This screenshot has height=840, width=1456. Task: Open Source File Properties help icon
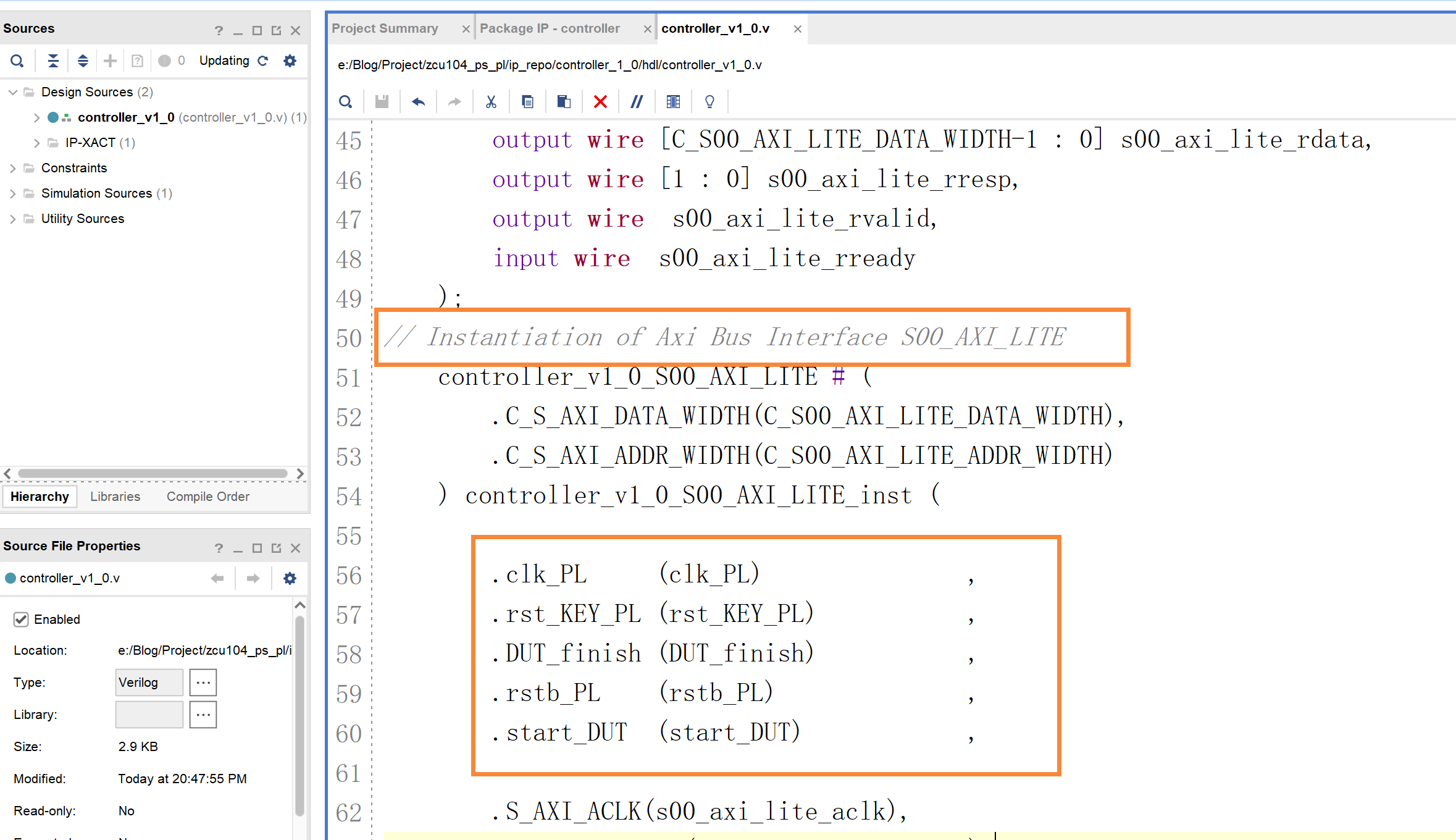(x=219, y=548)
